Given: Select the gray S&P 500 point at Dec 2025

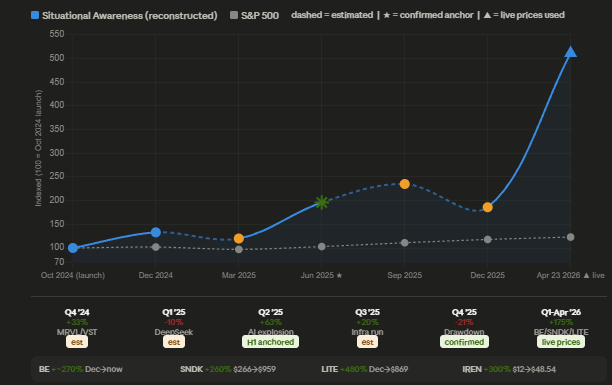Looking at the screenshot, I should 487,239.
